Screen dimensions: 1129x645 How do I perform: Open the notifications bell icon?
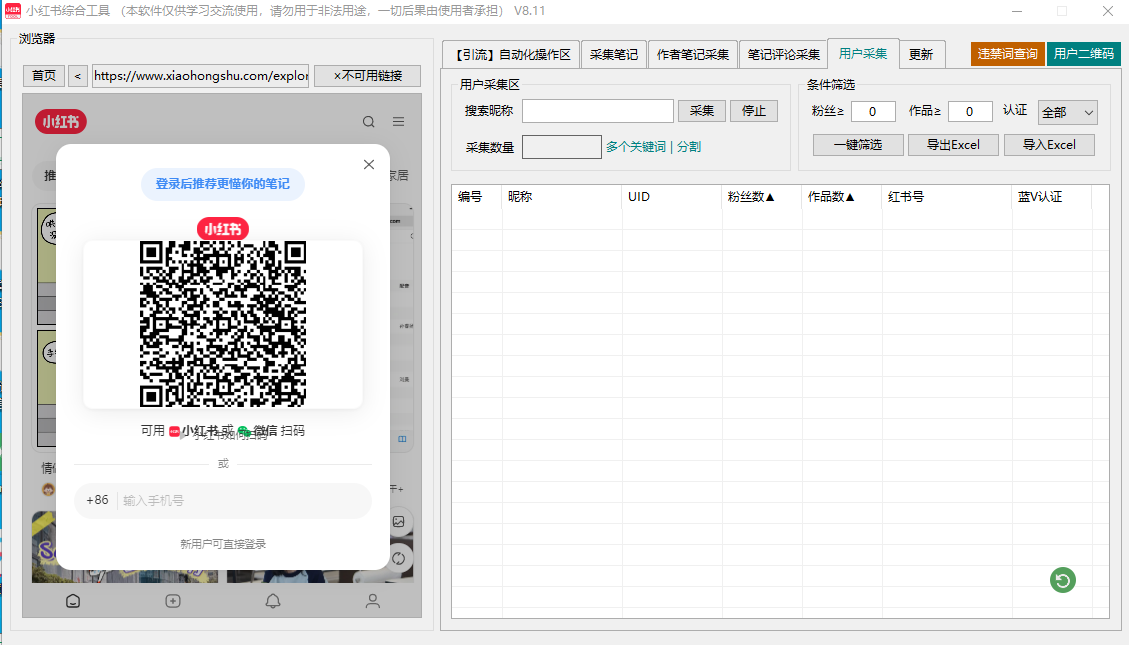(272, 601)
